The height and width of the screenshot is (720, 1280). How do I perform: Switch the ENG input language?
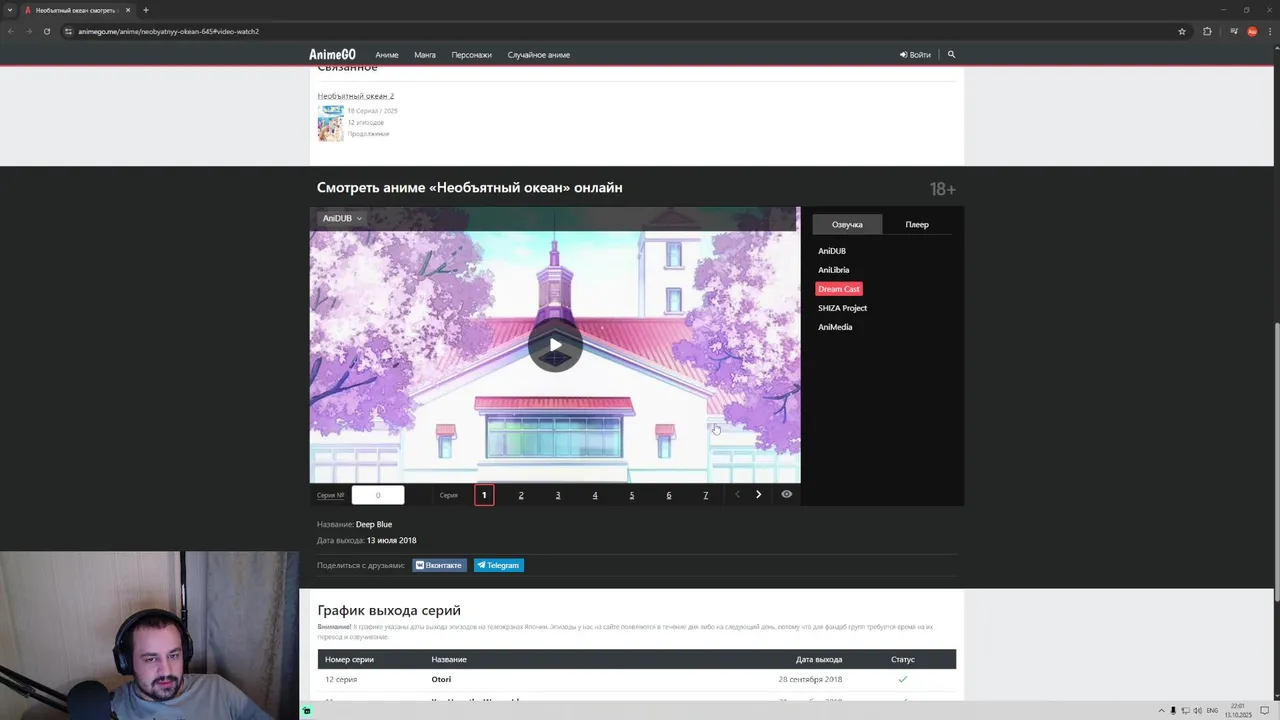coord(1212,710)
